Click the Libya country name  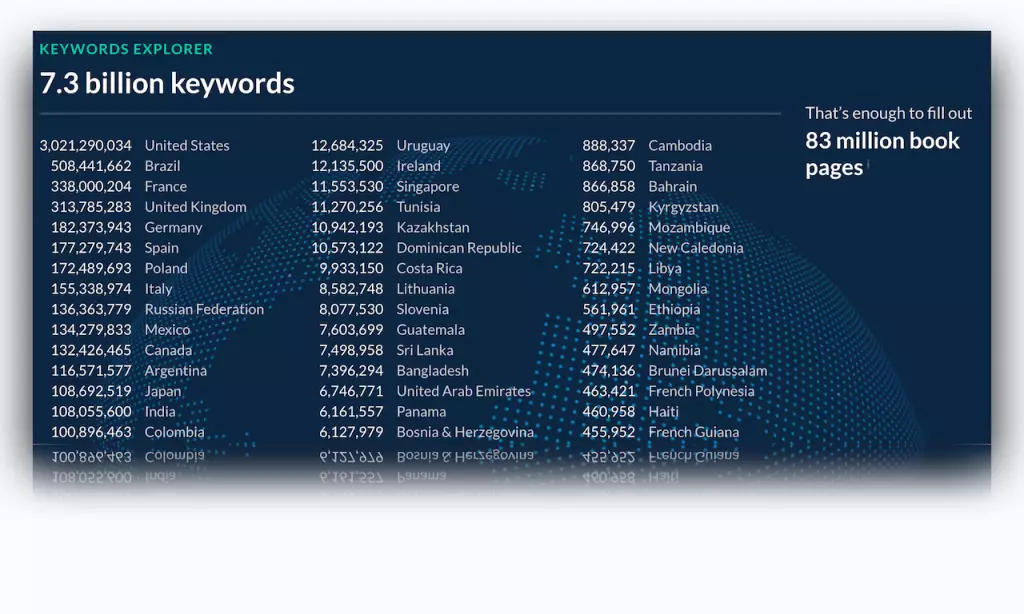tap(664, 268)
